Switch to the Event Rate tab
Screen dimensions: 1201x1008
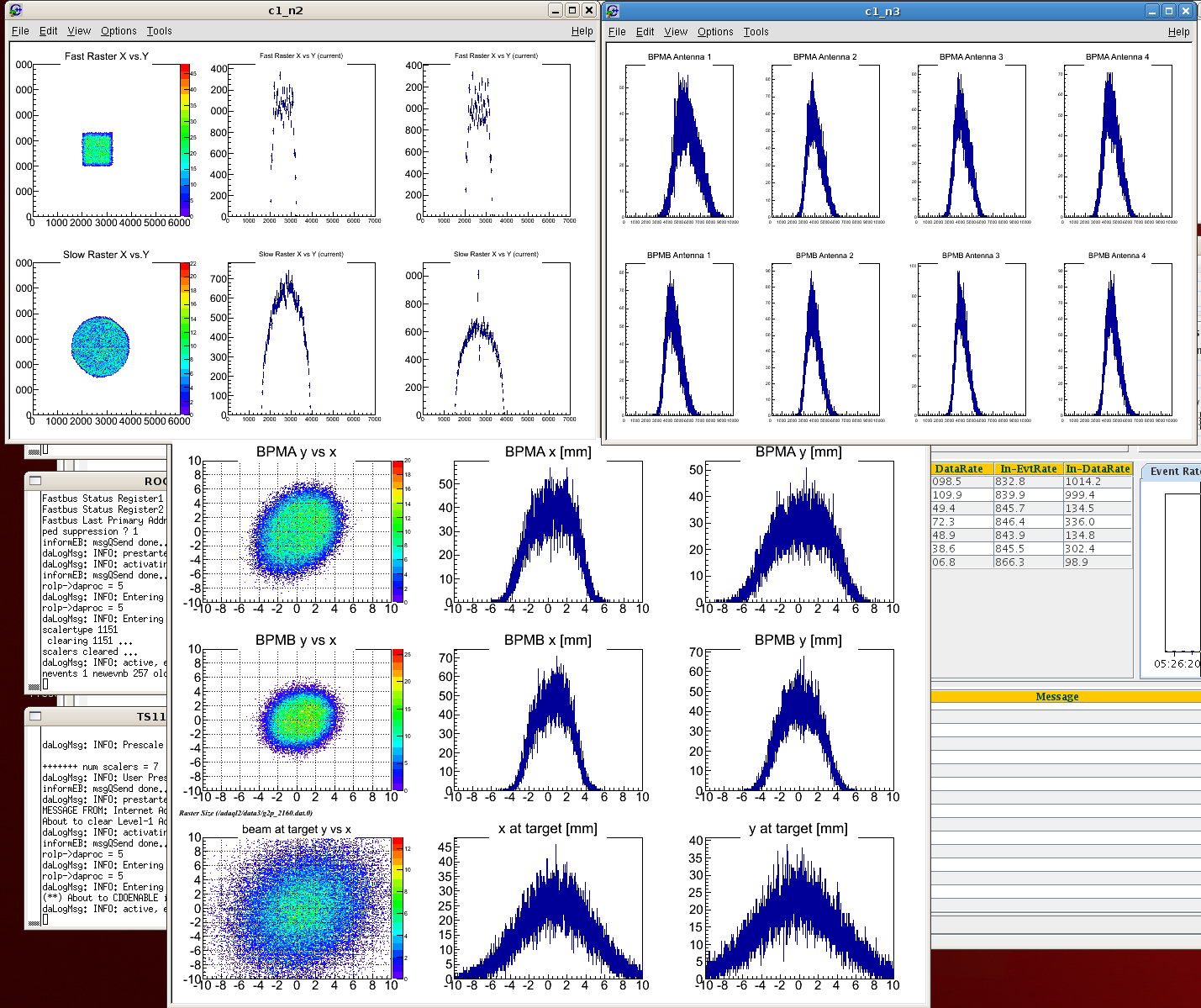(x=1173, y=472)
